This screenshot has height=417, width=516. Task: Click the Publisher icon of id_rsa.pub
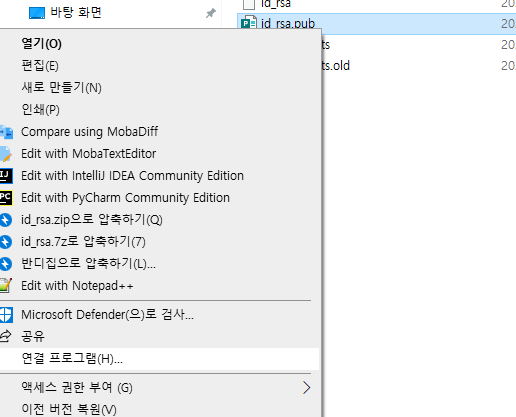pos(249,23)
